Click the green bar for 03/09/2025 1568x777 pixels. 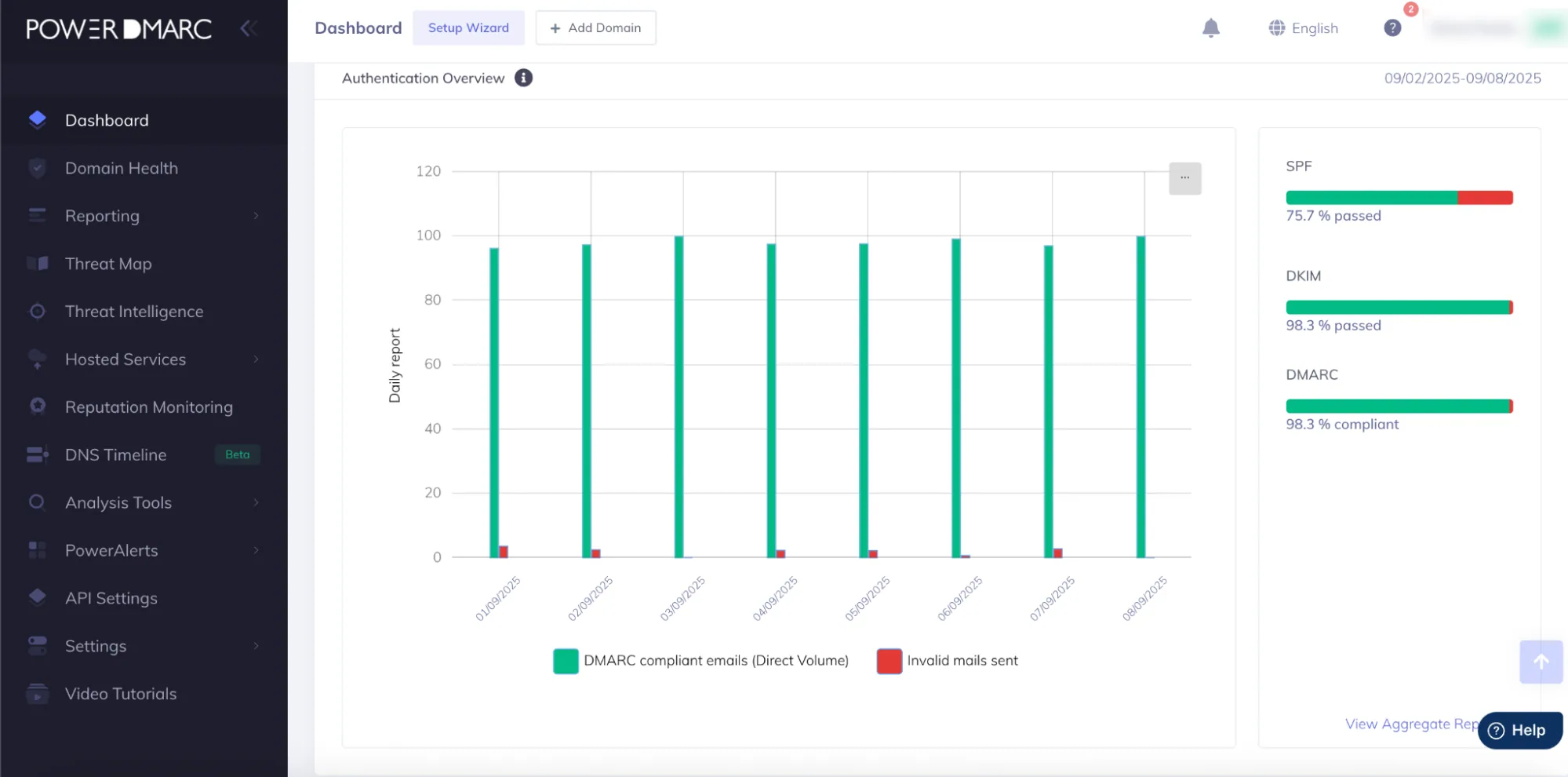pos(678,396)
